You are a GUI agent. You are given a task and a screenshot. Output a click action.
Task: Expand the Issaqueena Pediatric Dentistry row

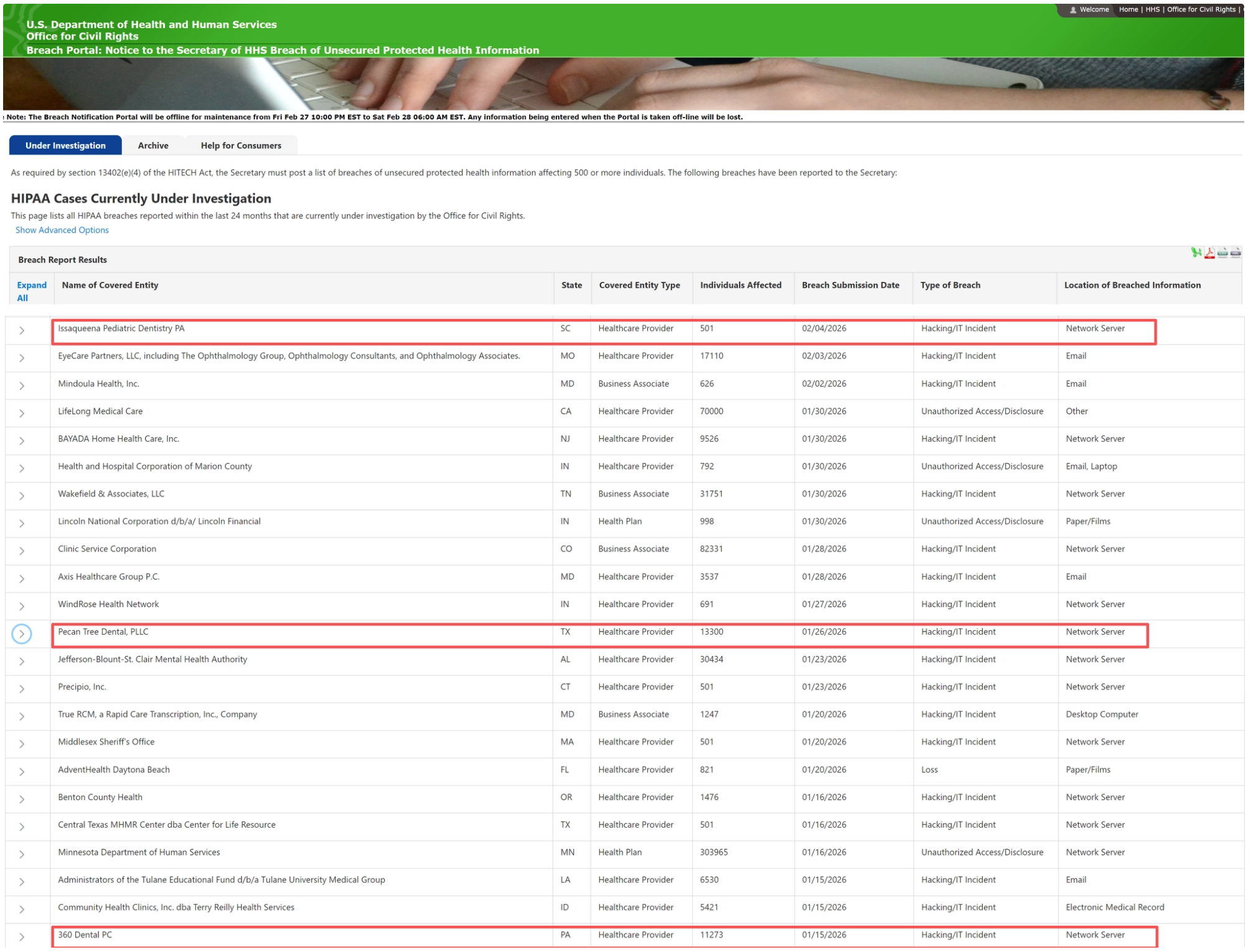pyautogui.click(x=22, y=330)
